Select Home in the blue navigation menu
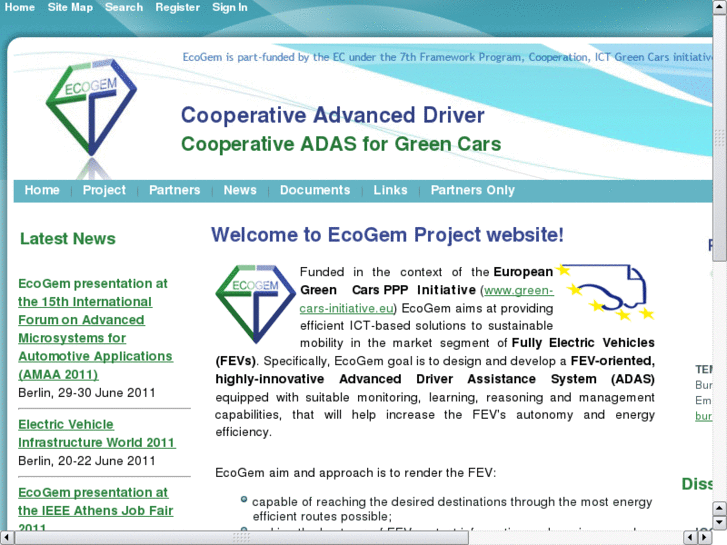Image resolution: width=727 pixels, height=545 pixels. click(42, 190)
